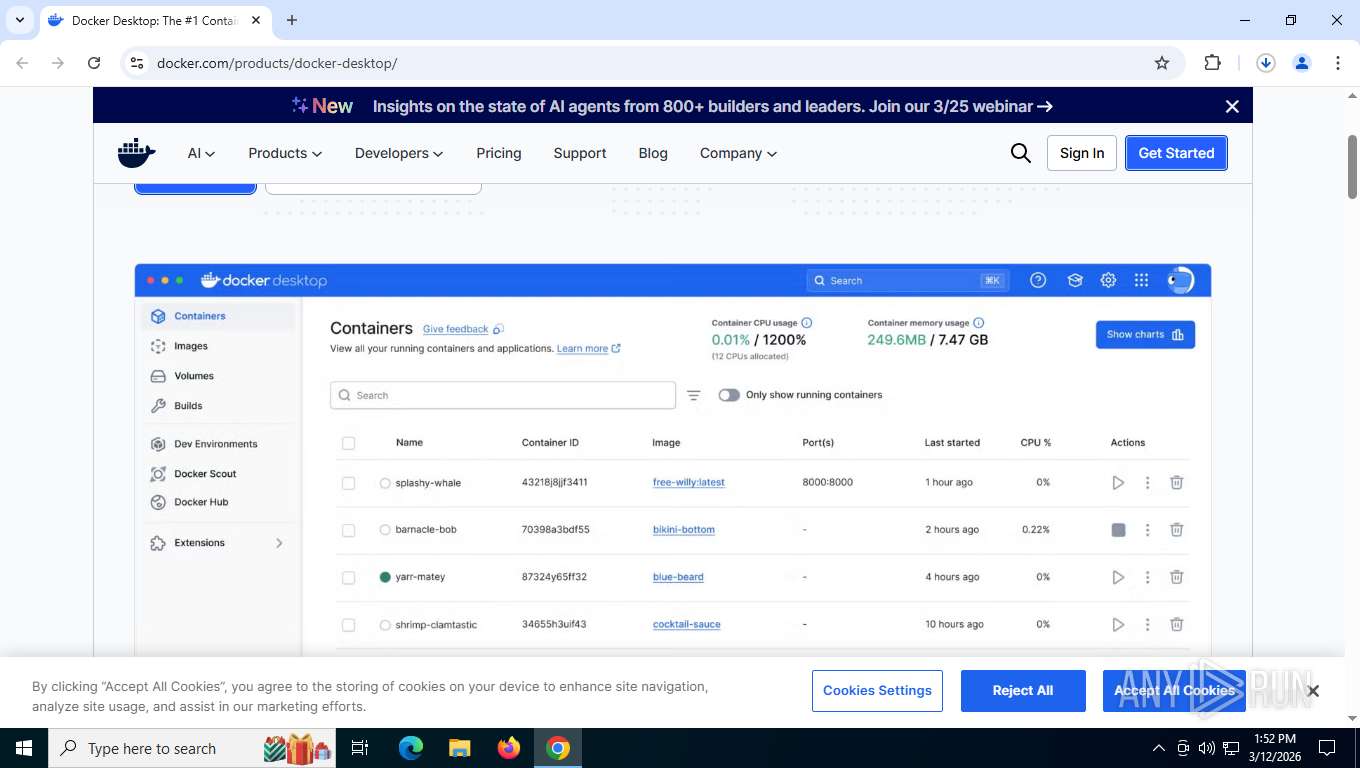This screenshot has width=1360, height=768.
Task: Bookmark this page with star icon
Action: [x=1162, y=63]
